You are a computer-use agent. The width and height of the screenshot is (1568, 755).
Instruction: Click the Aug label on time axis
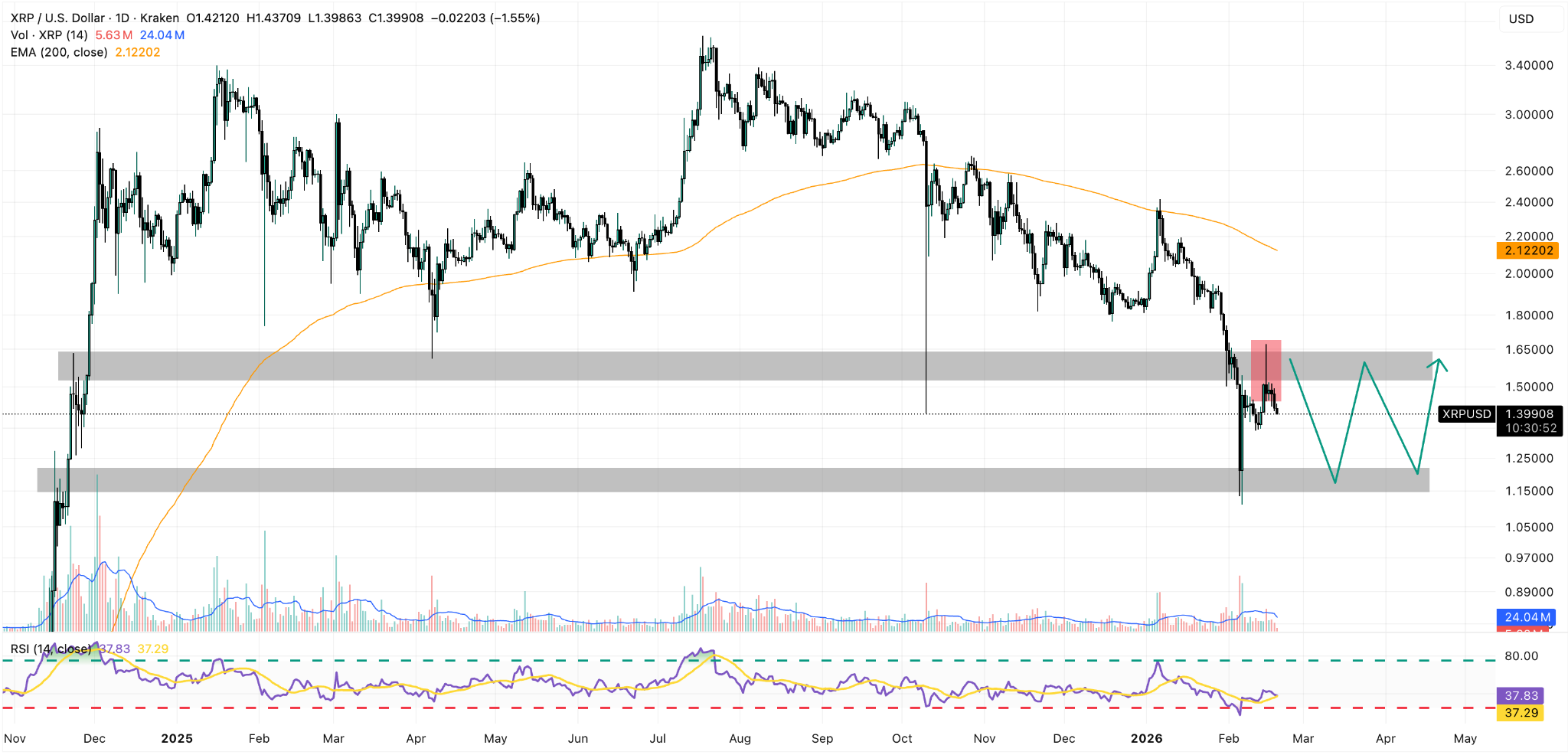(x=740, y=739)
